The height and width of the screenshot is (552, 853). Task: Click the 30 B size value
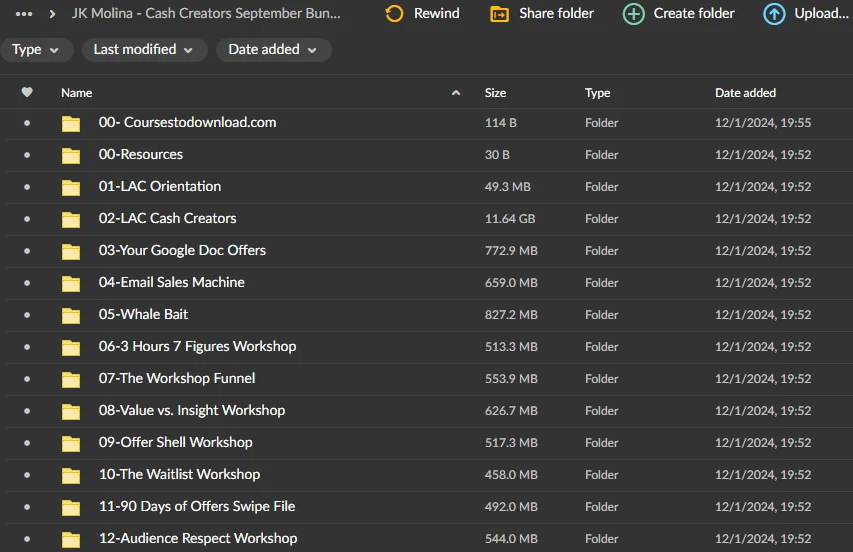click(x=497, y=155)
